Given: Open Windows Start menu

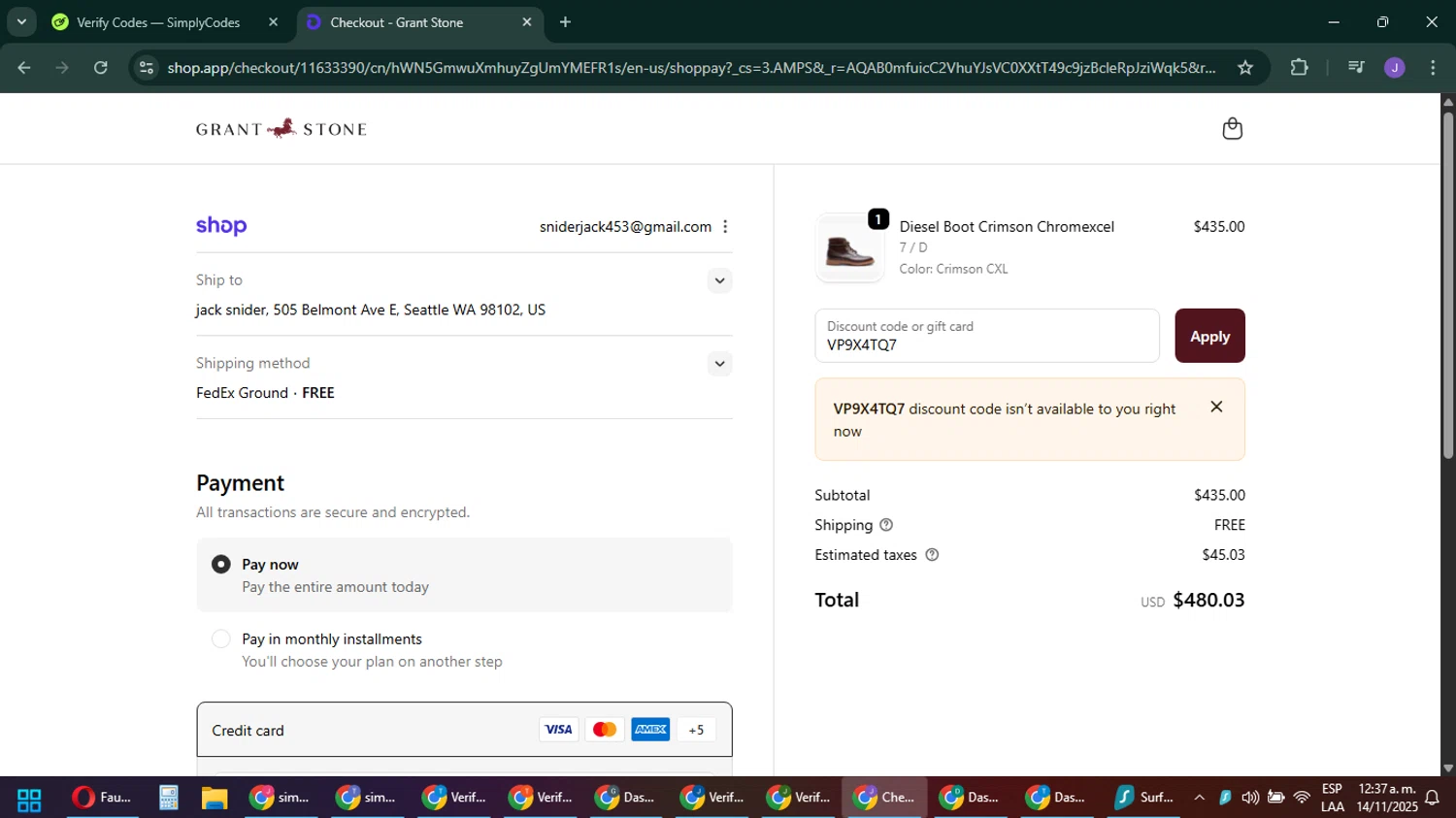Looking at the screenshot, I should pyautogui.click(x=29, y=799).
